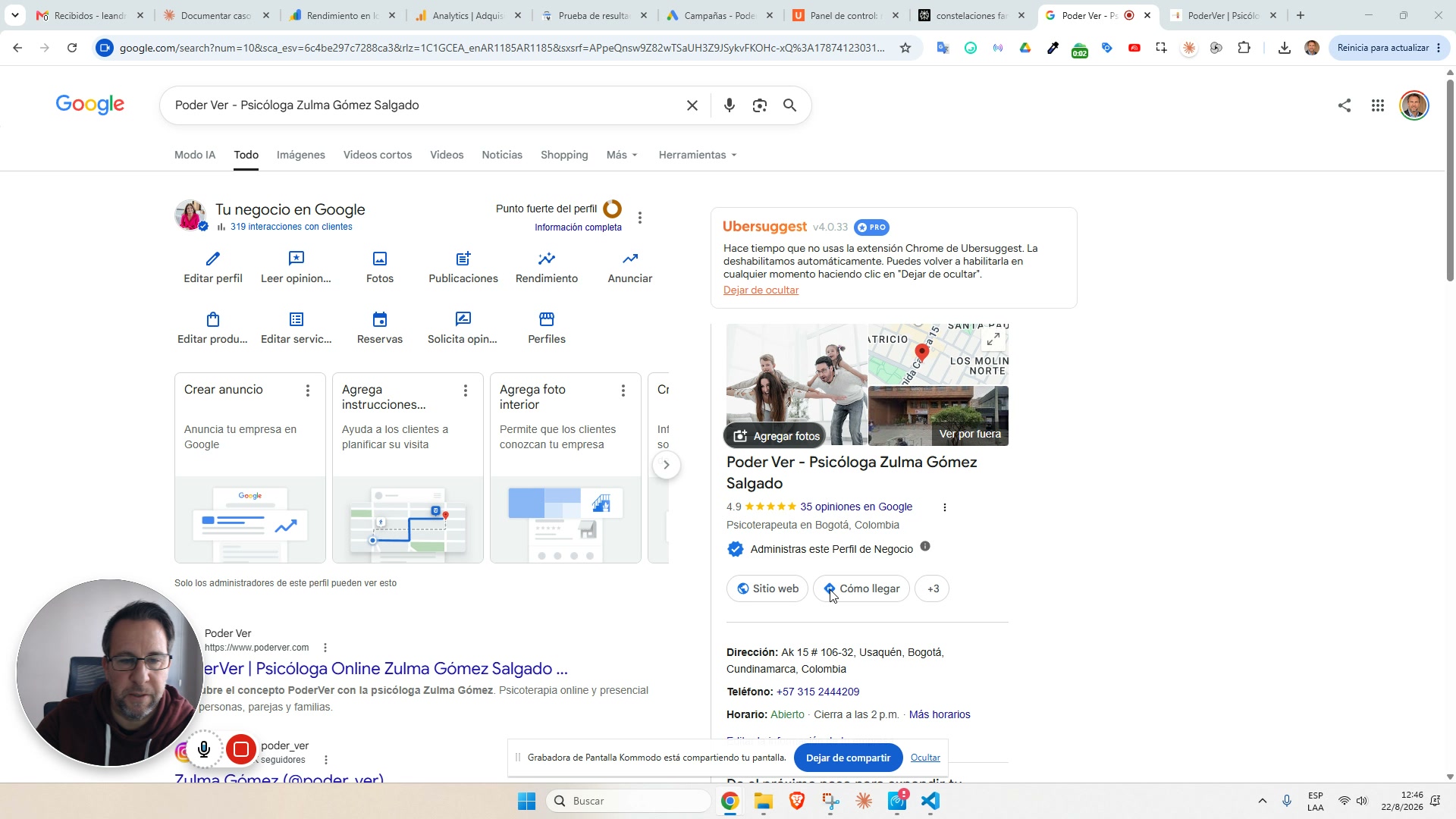This screenshot has width=1456, height=819.
Task: Click Sitio web button
Action: 767,588
